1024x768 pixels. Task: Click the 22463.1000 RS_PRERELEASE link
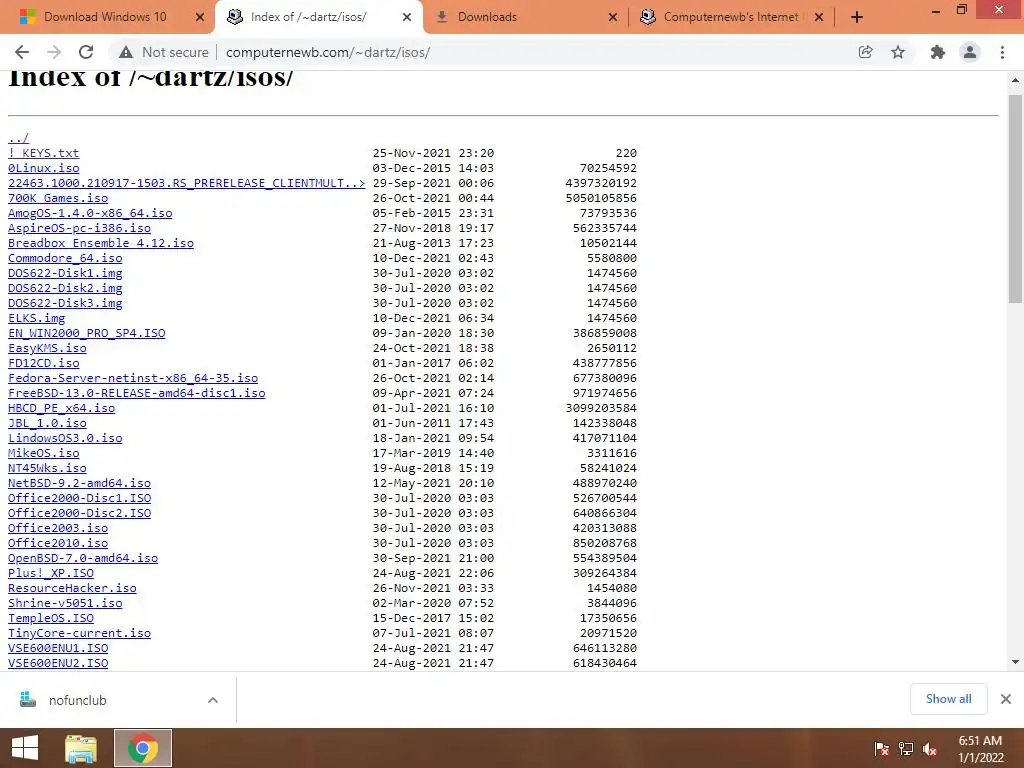click(186, 183)
